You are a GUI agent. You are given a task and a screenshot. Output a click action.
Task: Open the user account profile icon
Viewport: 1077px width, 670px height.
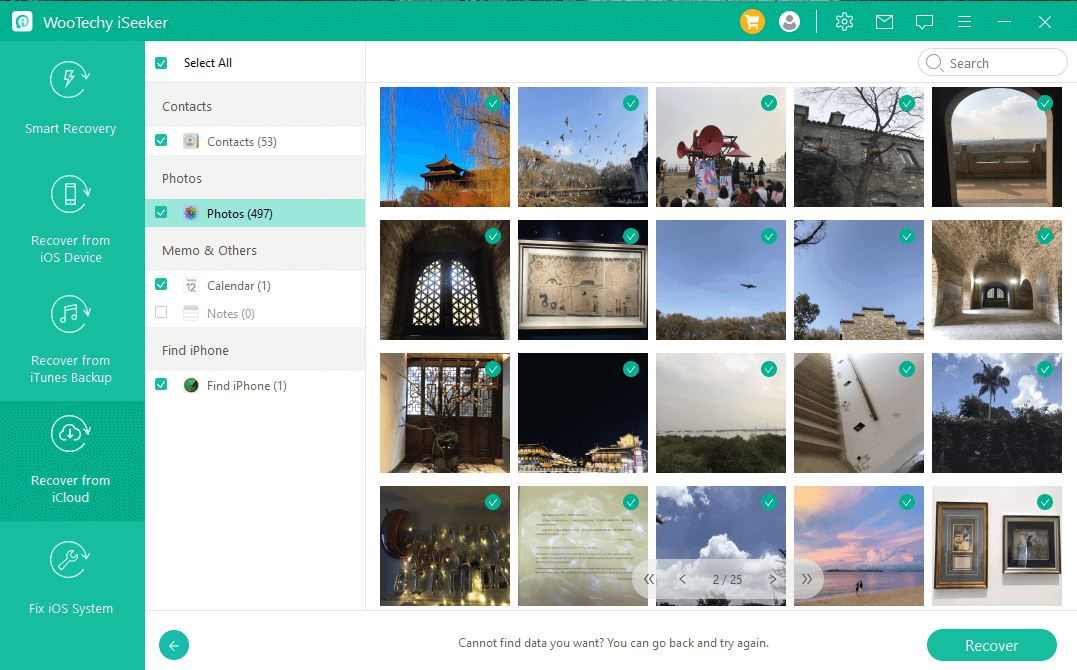coord(789,21)
